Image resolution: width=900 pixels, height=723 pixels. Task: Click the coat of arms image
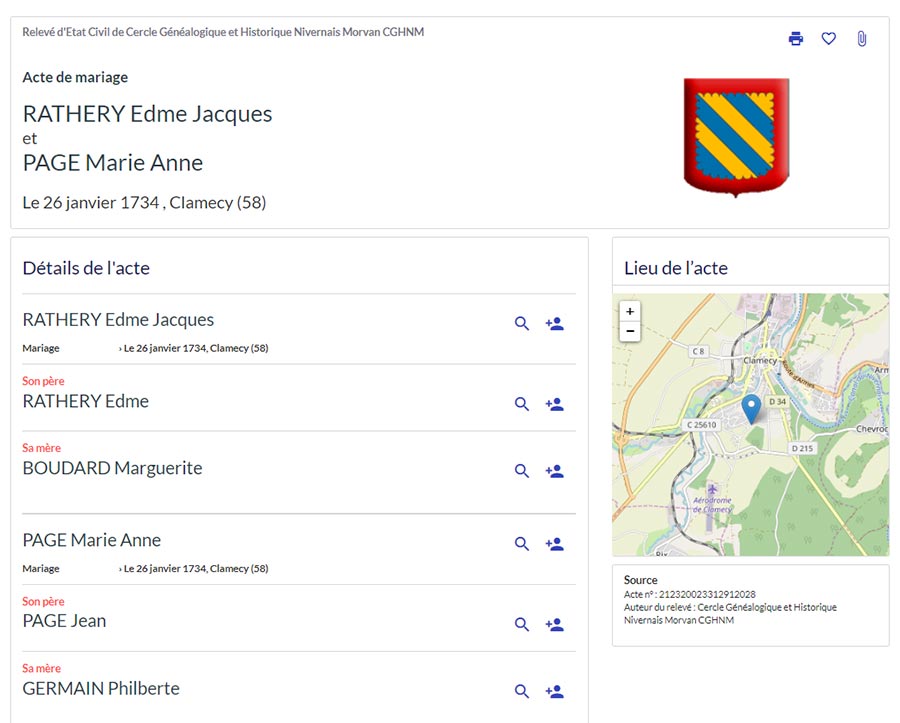tap(736, 136)
